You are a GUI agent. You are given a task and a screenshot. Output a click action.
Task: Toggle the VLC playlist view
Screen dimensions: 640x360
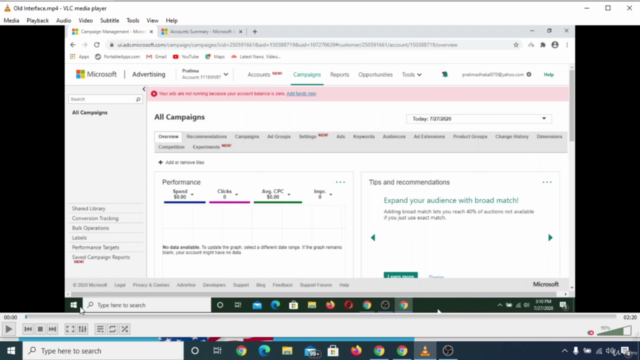100,329
